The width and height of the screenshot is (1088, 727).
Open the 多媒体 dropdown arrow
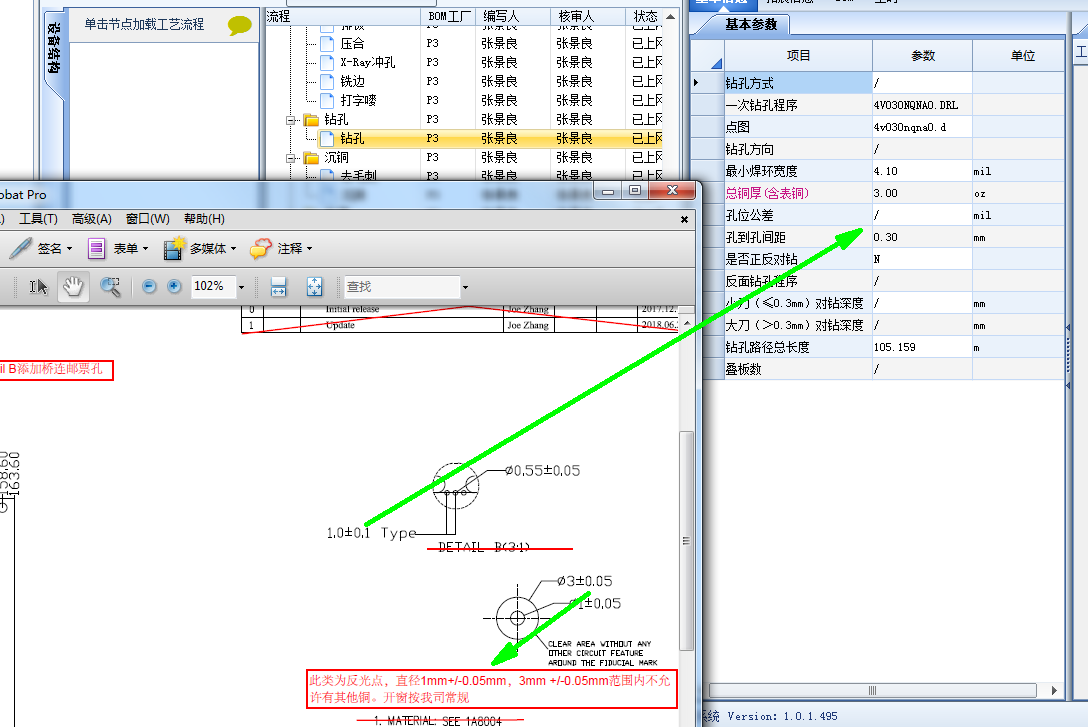tap(233, 248)
